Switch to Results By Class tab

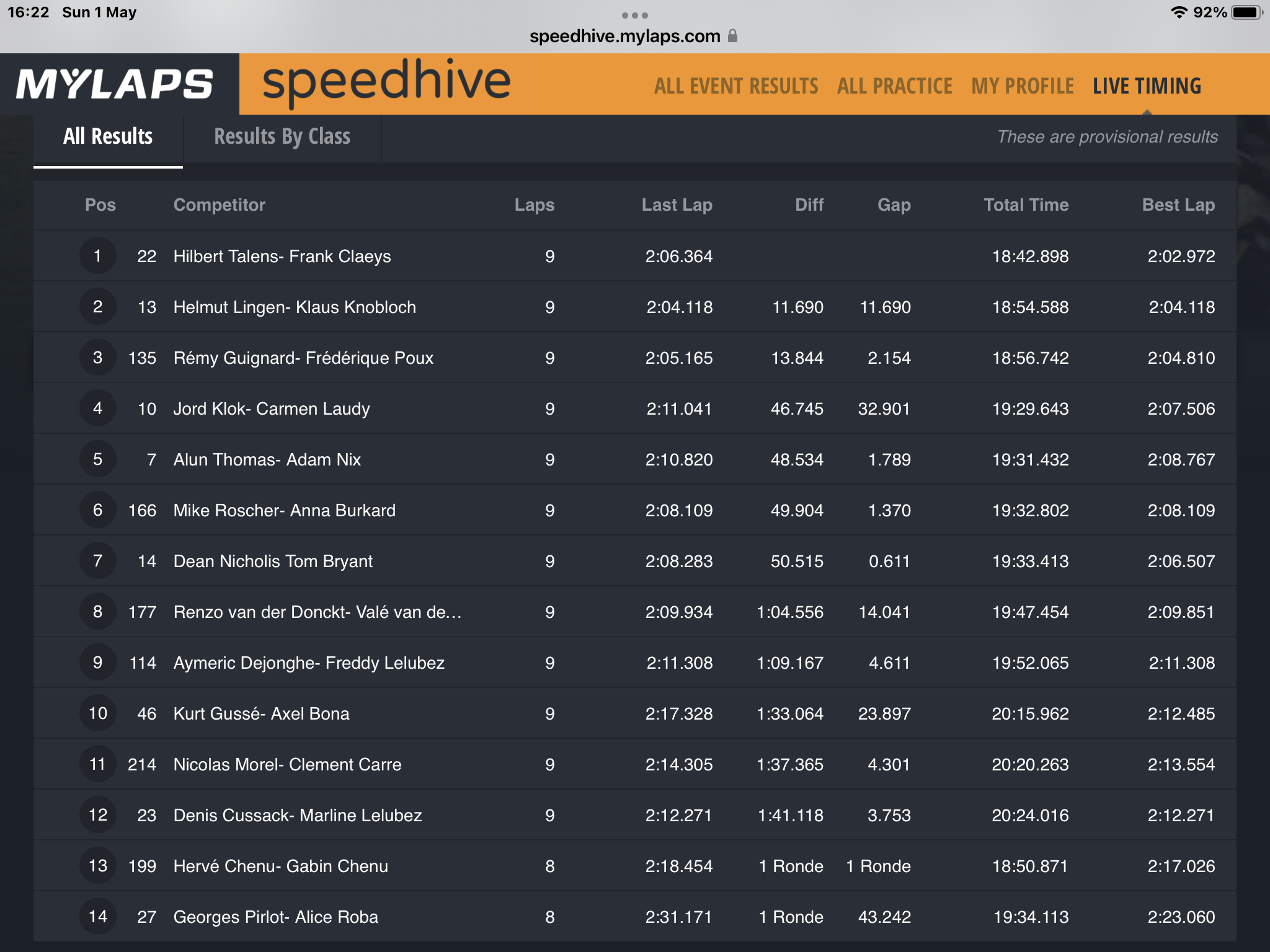[282, 137]
